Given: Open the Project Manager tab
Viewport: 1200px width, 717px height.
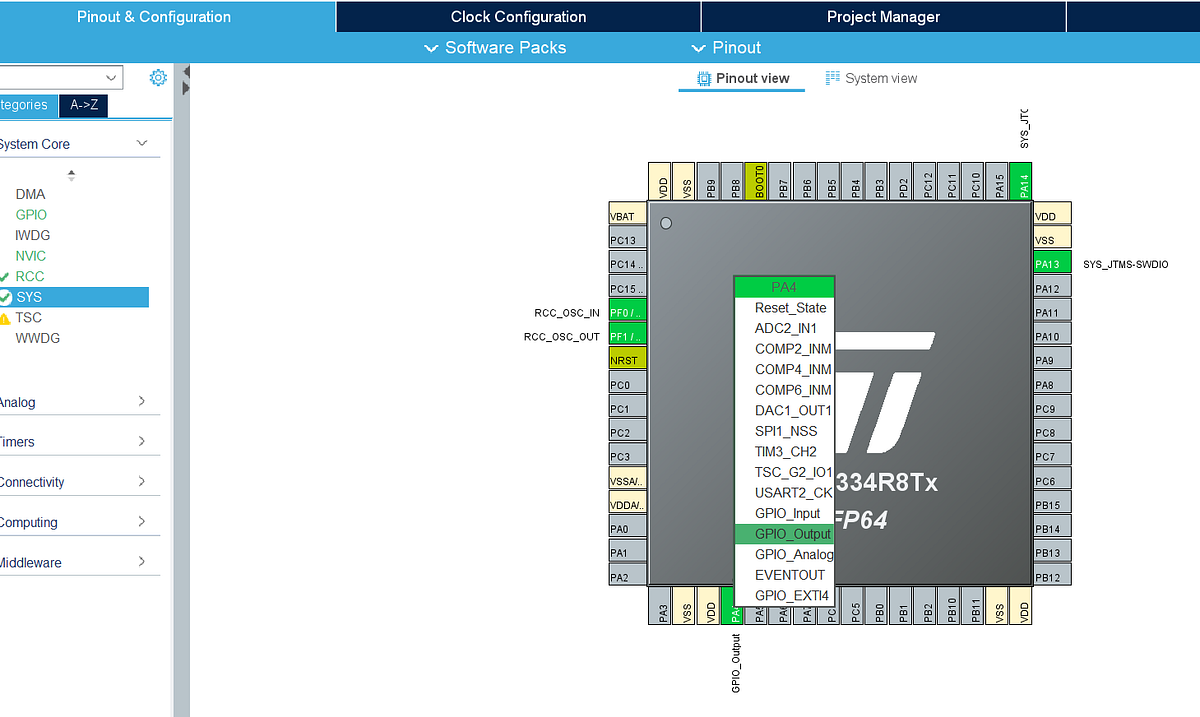Looking at the screenshot, I should [x=883, y=16].
